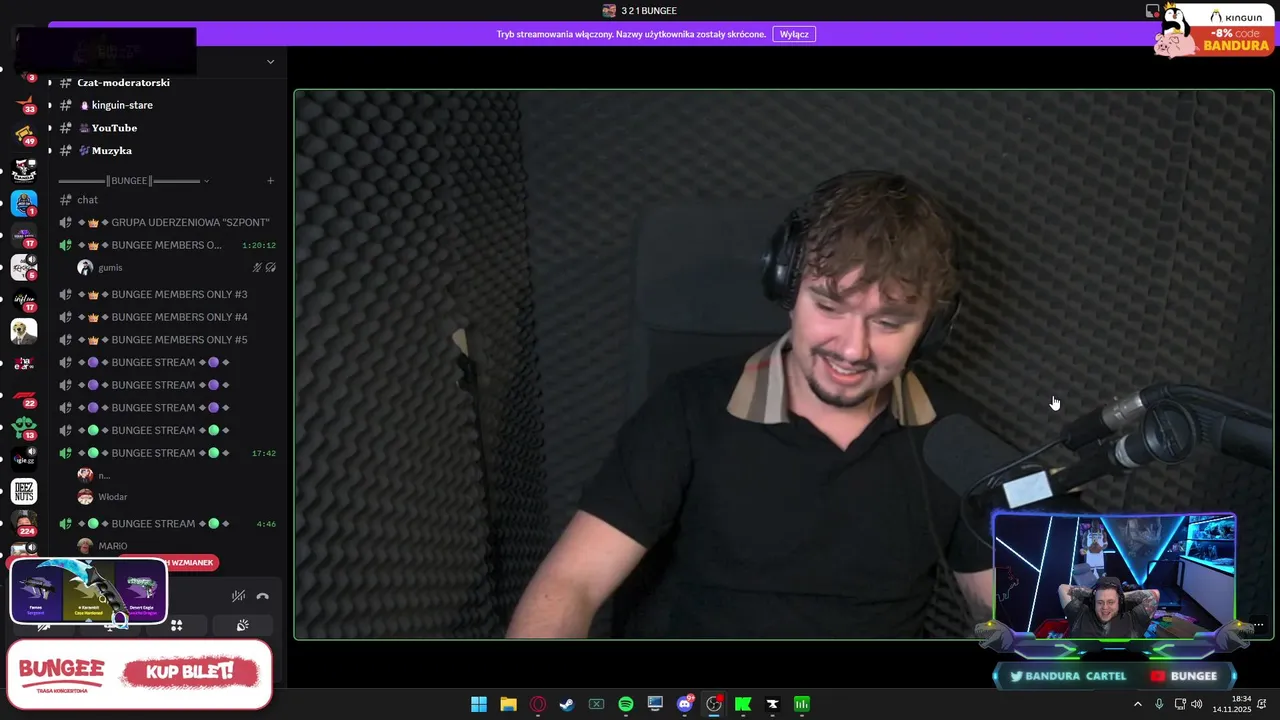Join BUNGEE MEMBERS ONLY #5 voice channel

pos(166,340)
